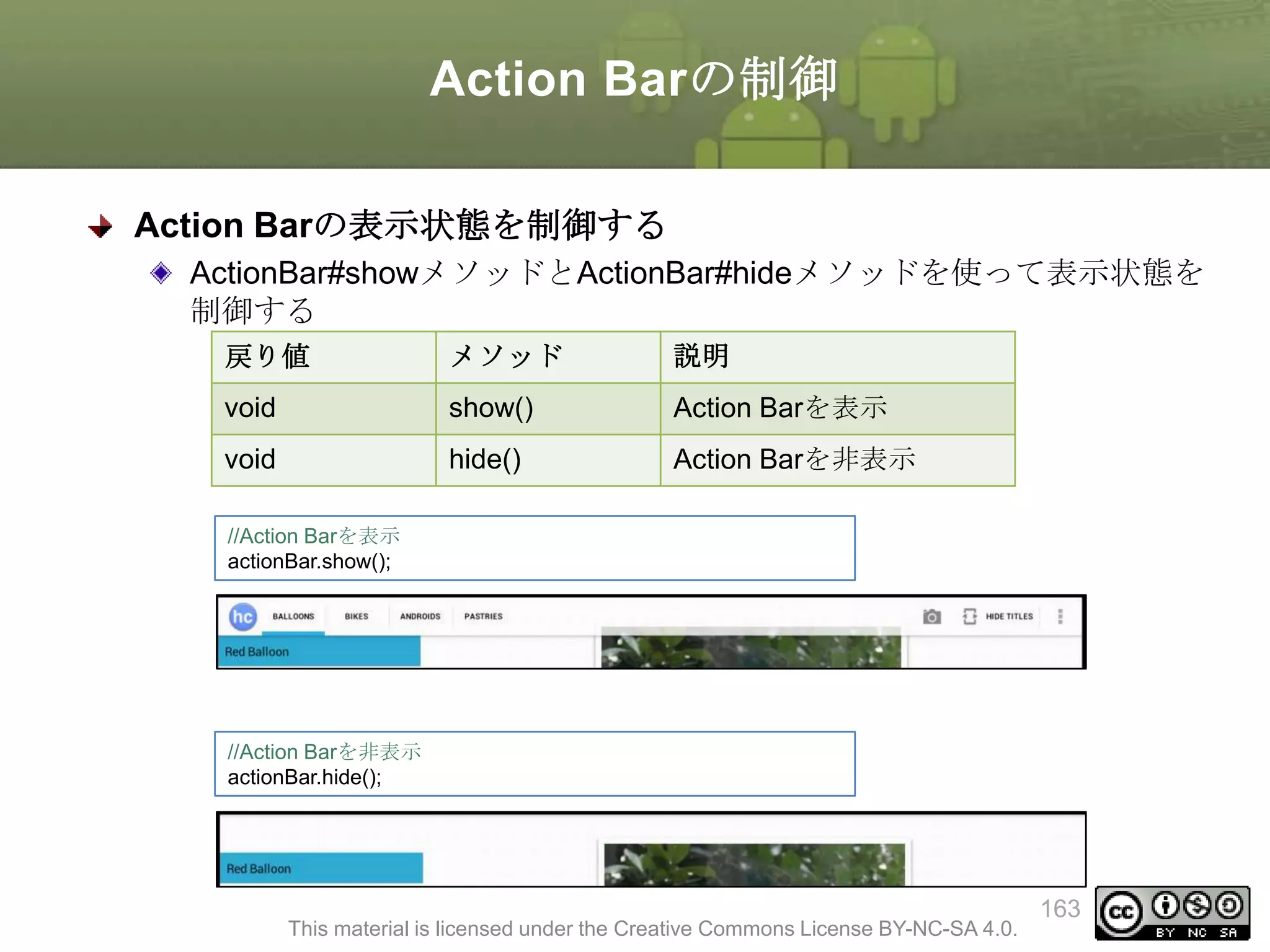
Task: Click the icon beside HIDE TITLES
Action: click(x=969, y=617)
